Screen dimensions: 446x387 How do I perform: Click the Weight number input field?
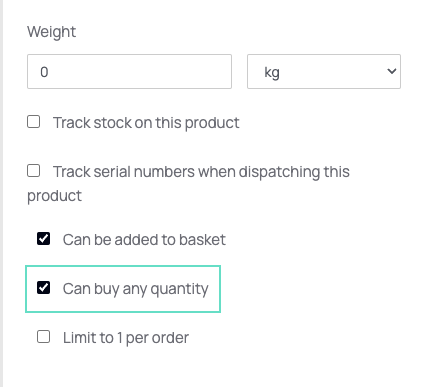click(x=129, y=72)
